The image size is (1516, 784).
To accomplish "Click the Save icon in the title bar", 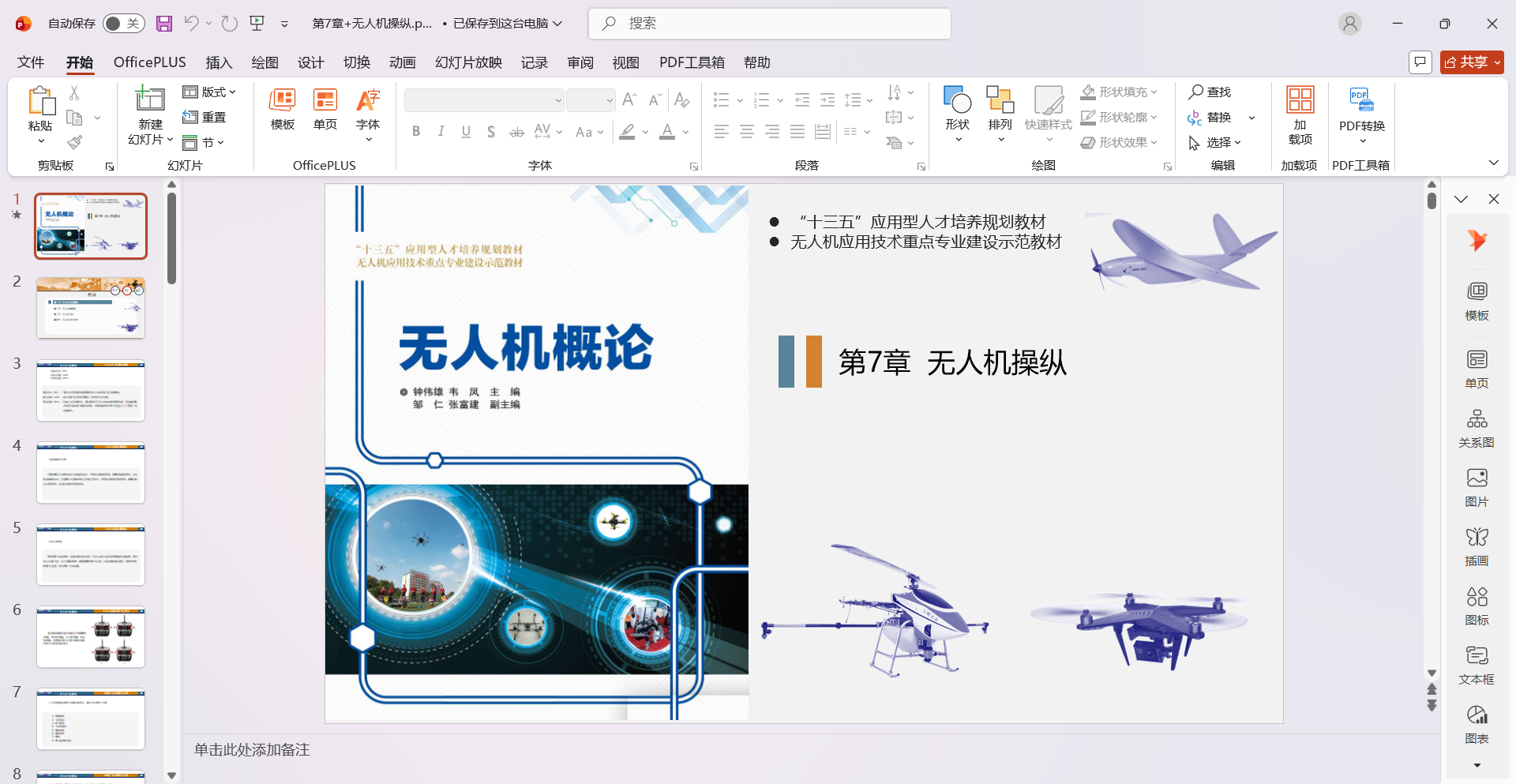I will click(x=164, y=24).
